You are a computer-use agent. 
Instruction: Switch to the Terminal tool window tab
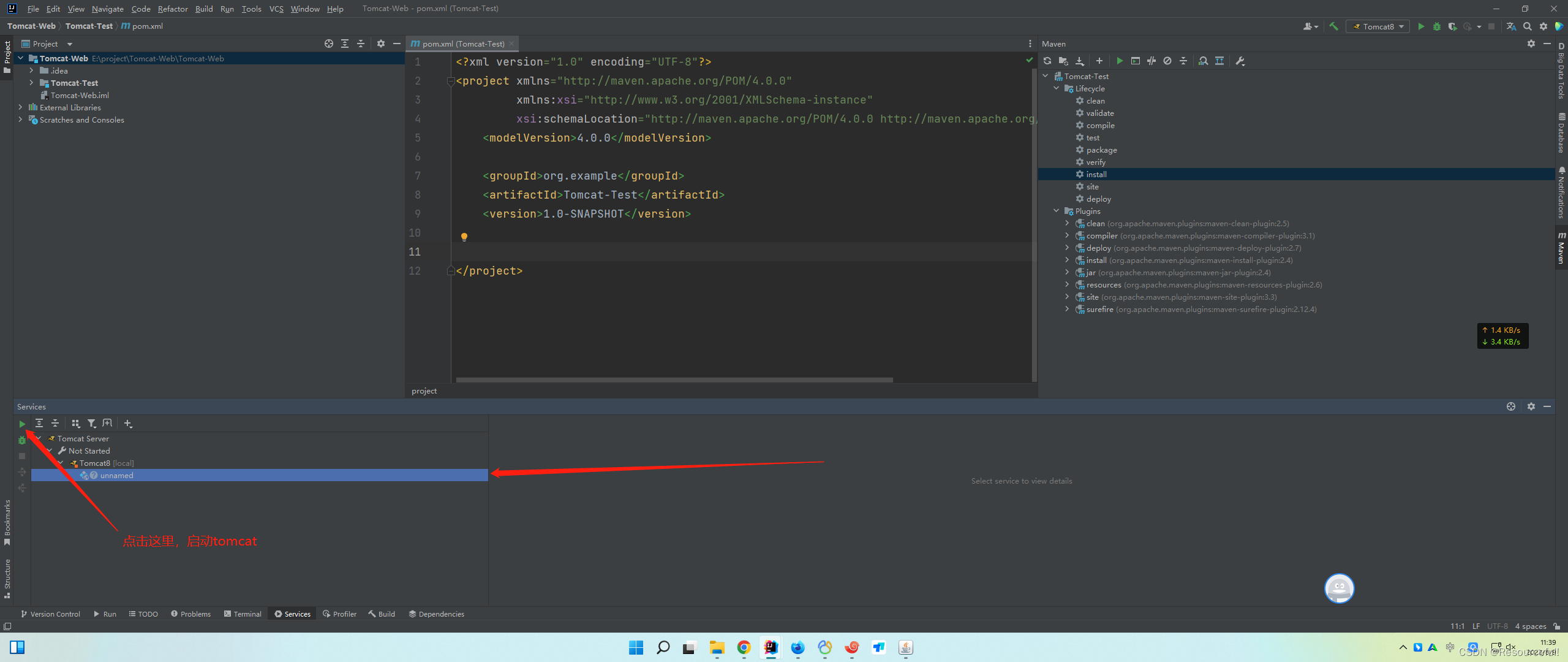(x=243, y=614)
